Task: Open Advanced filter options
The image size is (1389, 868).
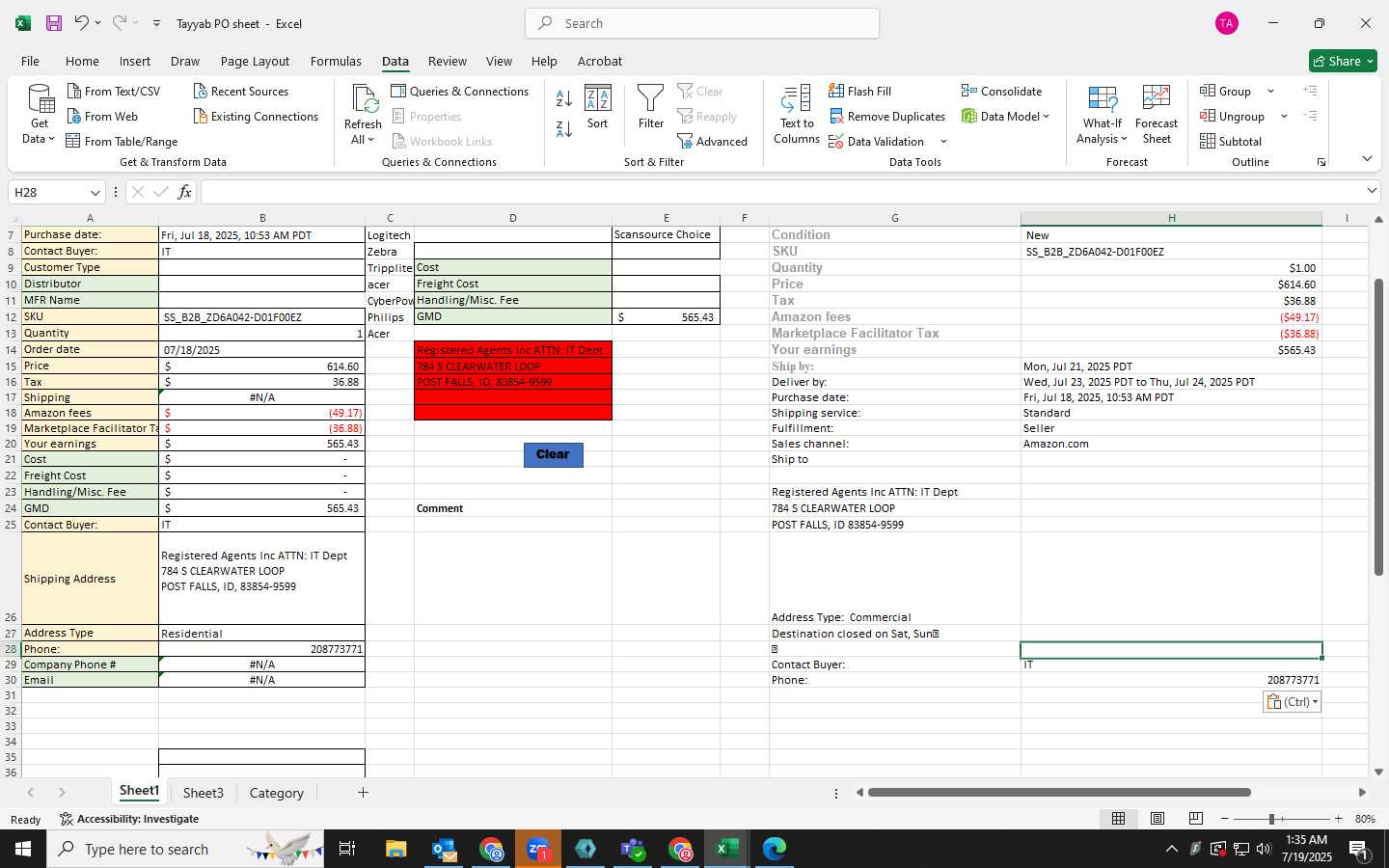Action: tap(713, 141)
